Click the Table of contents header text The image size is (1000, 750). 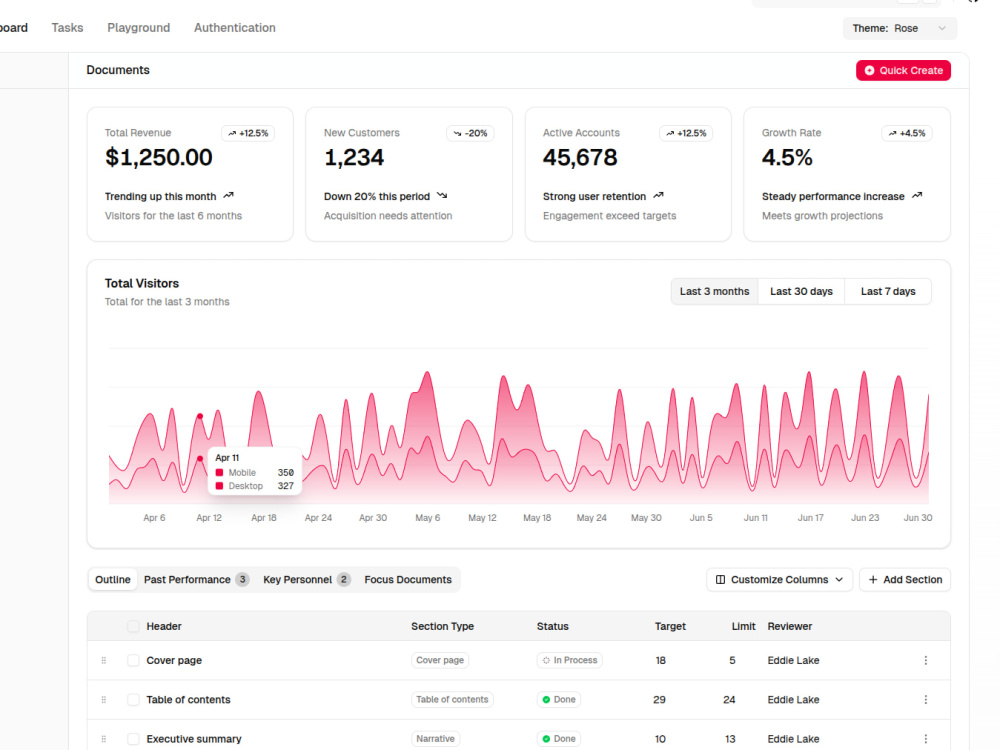pos(188,700)
